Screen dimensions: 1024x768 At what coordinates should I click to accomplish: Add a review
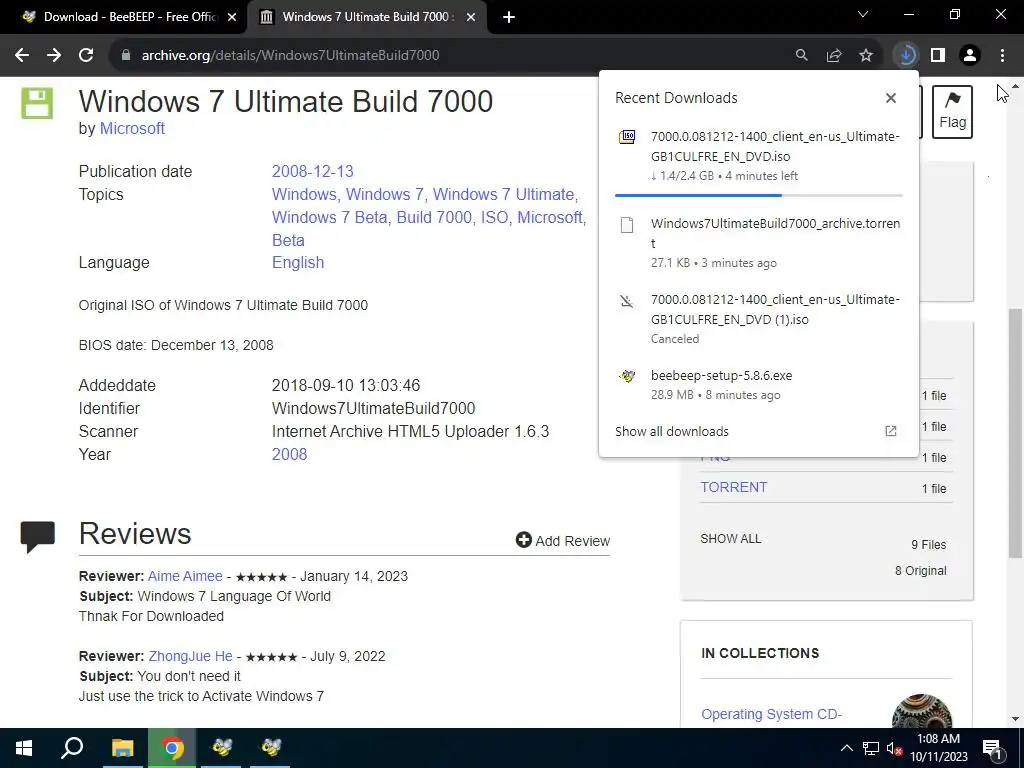coord(563,541)
